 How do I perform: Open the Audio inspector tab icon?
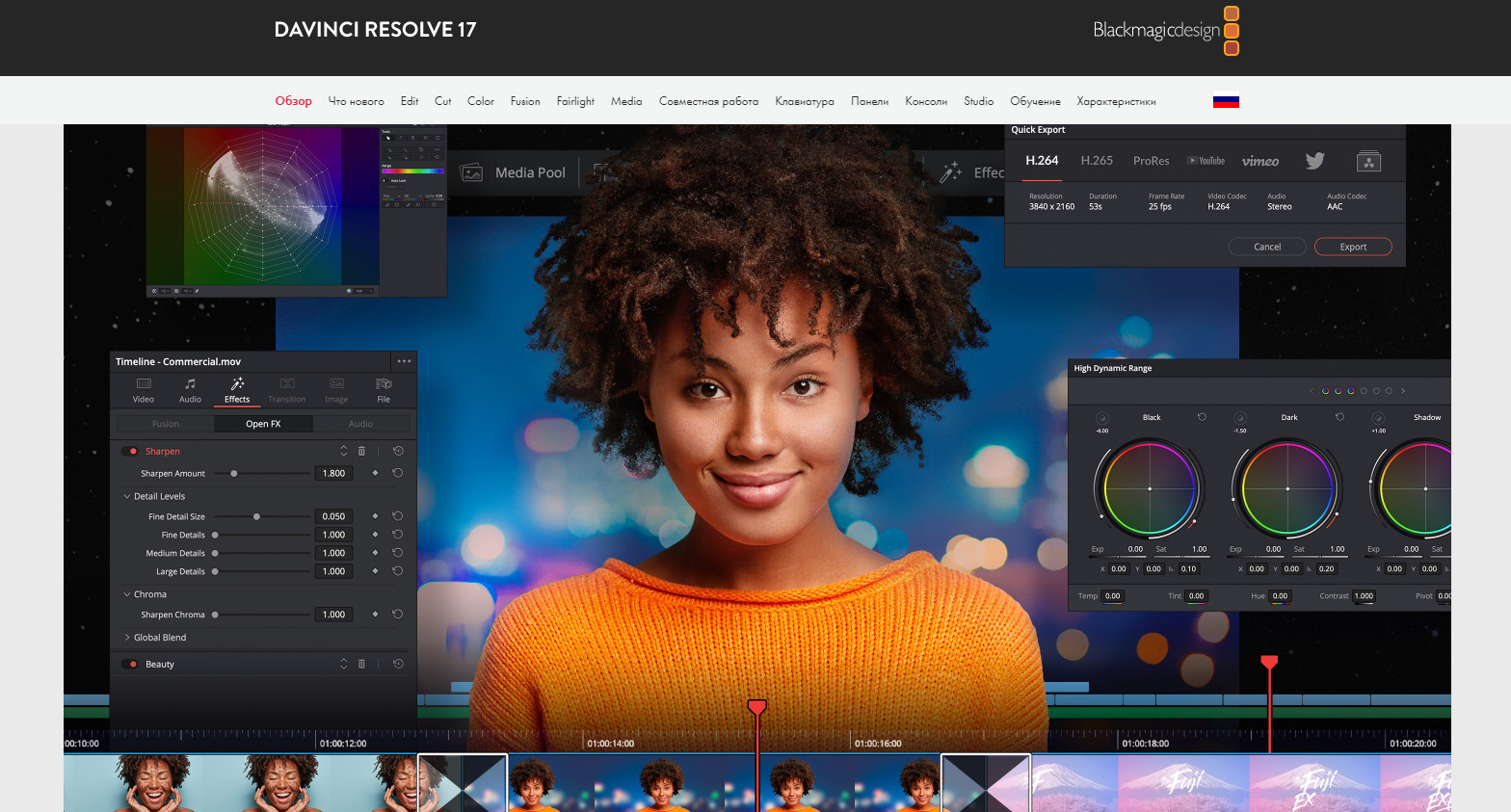click(190, 383)
